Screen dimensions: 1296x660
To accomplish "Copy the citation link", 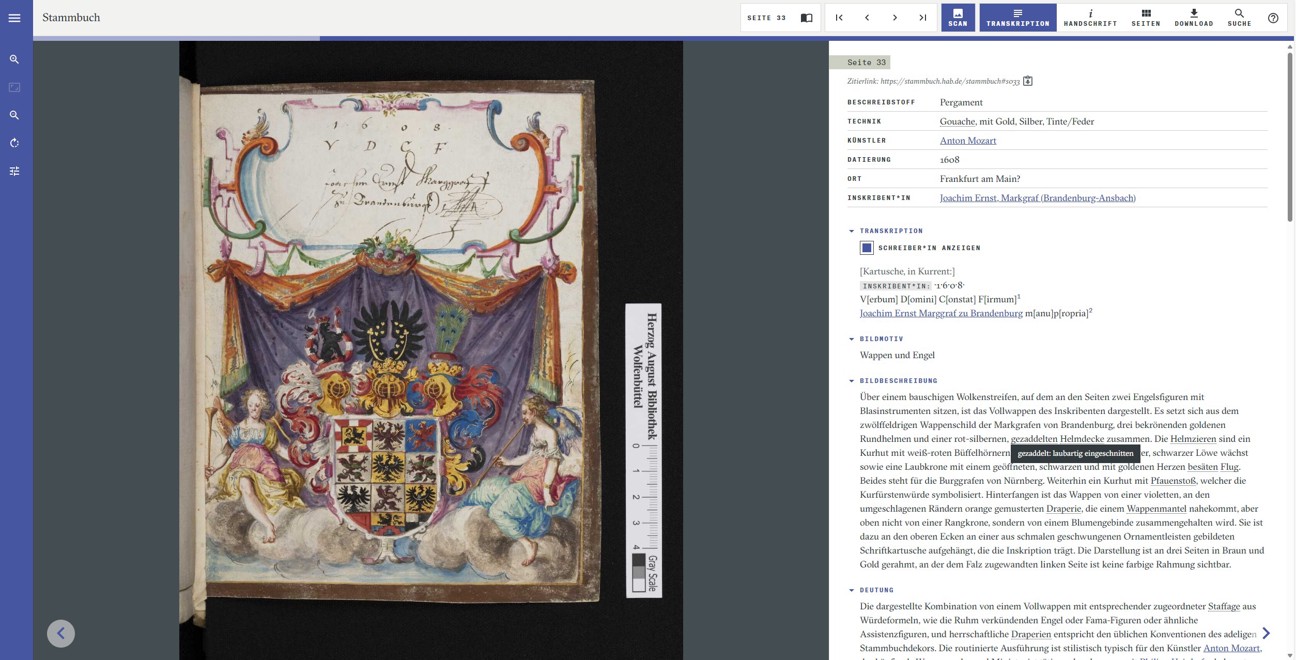I will click(x=1027, y=81).
